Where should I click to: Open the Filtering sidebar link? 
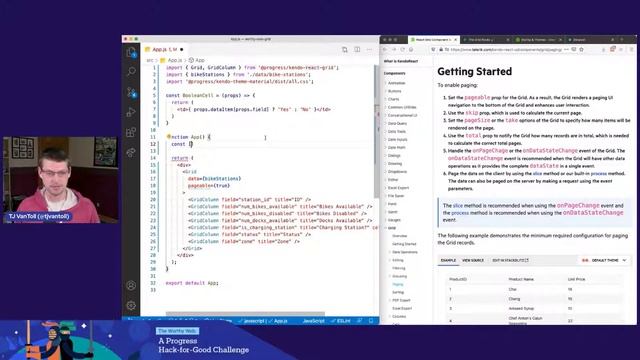click(x=399, y=268)
